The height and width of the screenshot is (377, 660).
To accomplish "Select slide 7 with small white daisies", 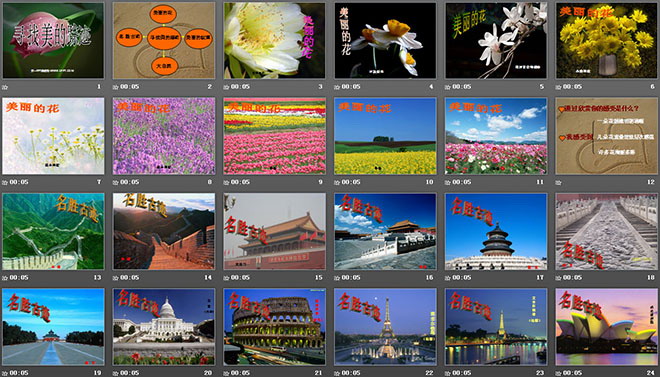I will (53, 136).
